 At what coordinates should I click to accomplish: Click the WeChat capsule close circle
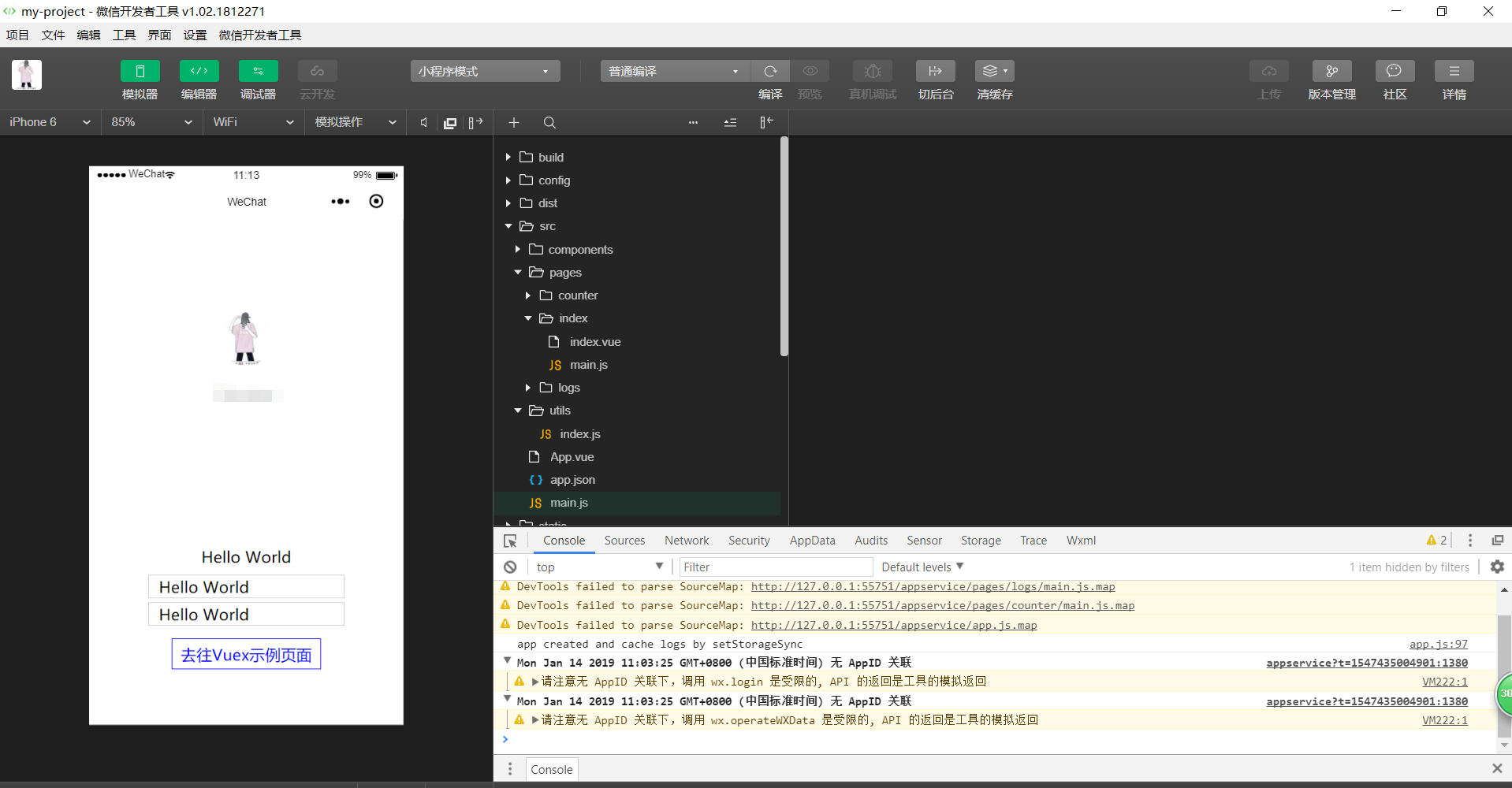(376, 201)
